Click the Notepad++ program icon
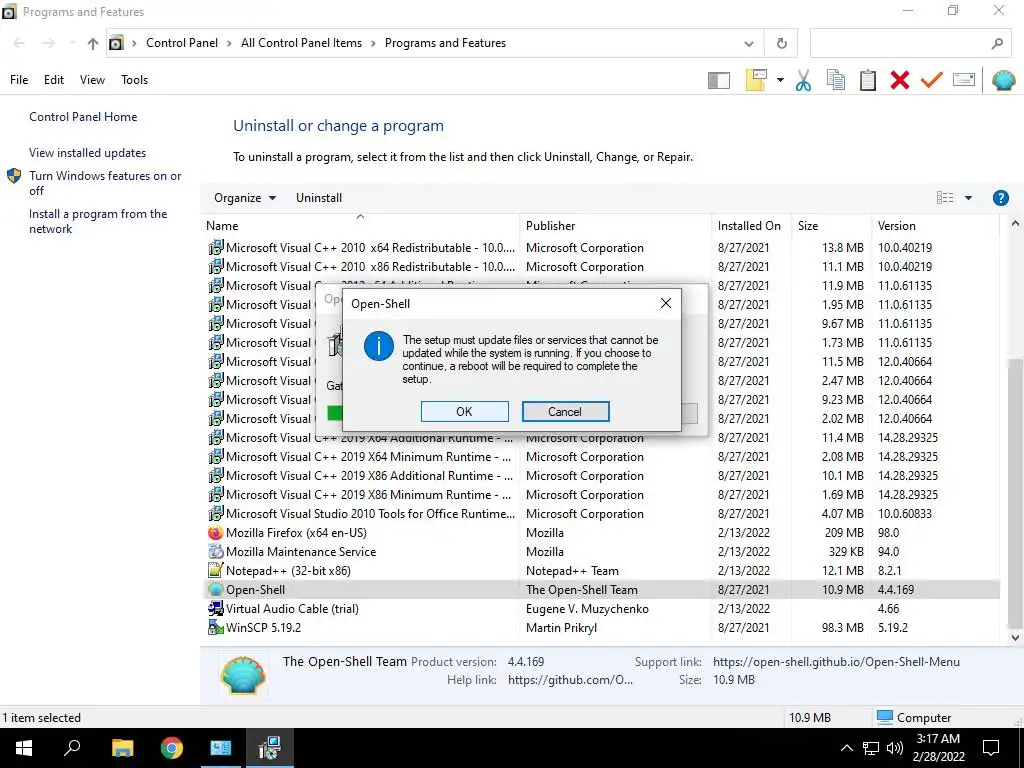The height and width of the screenshot is (768, 1024). click(215, 571)
